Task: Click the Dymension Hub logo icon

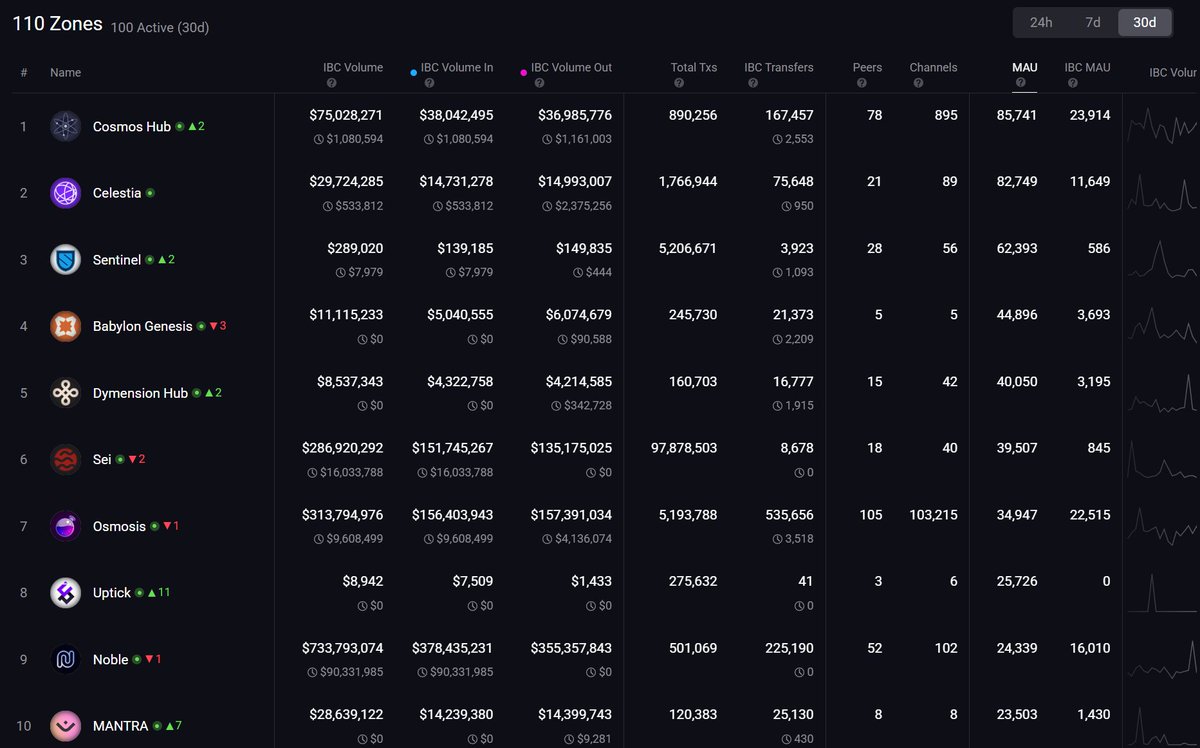Action: pos(66,393)
